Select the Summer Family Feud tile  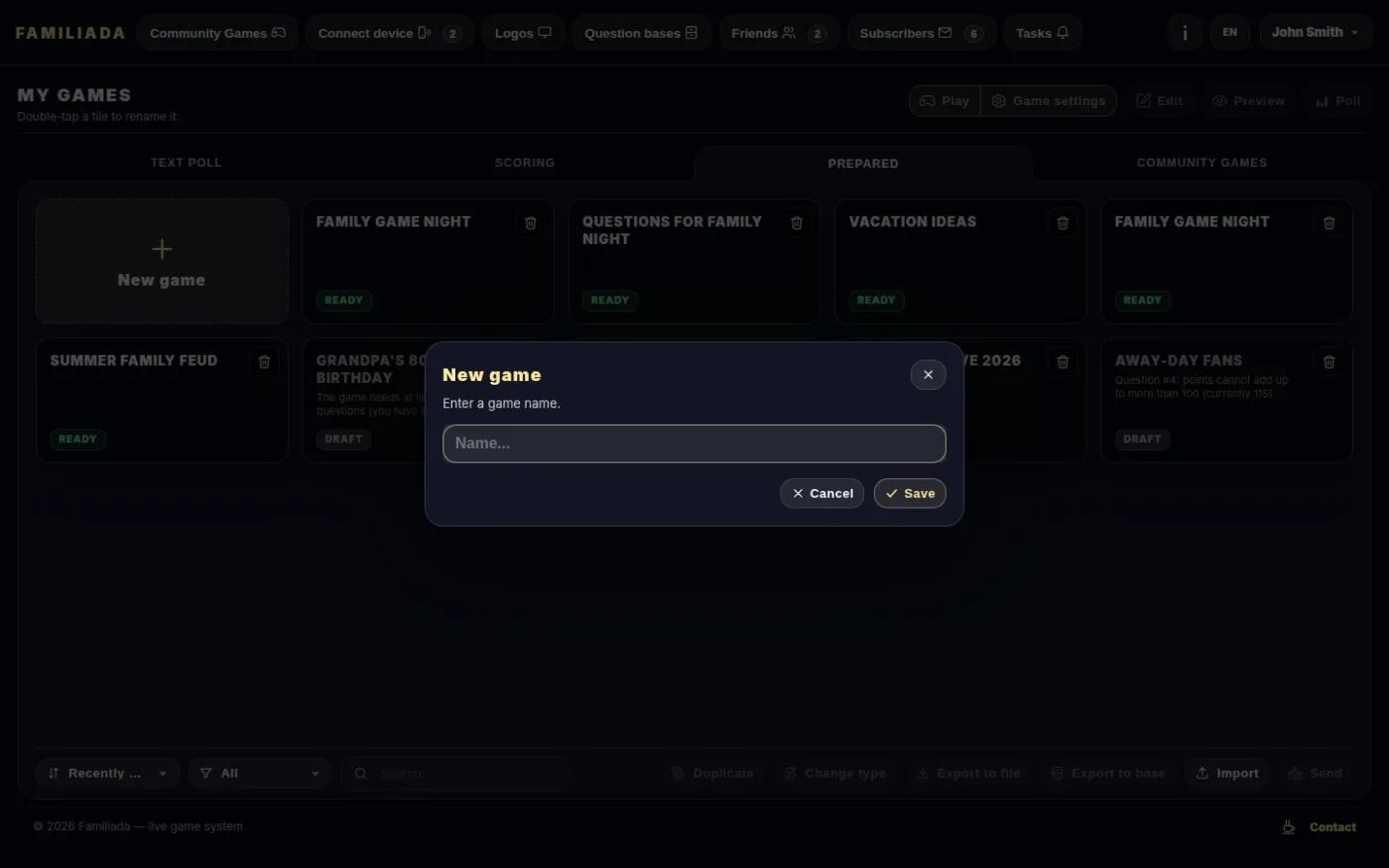(x=162, y=400)
